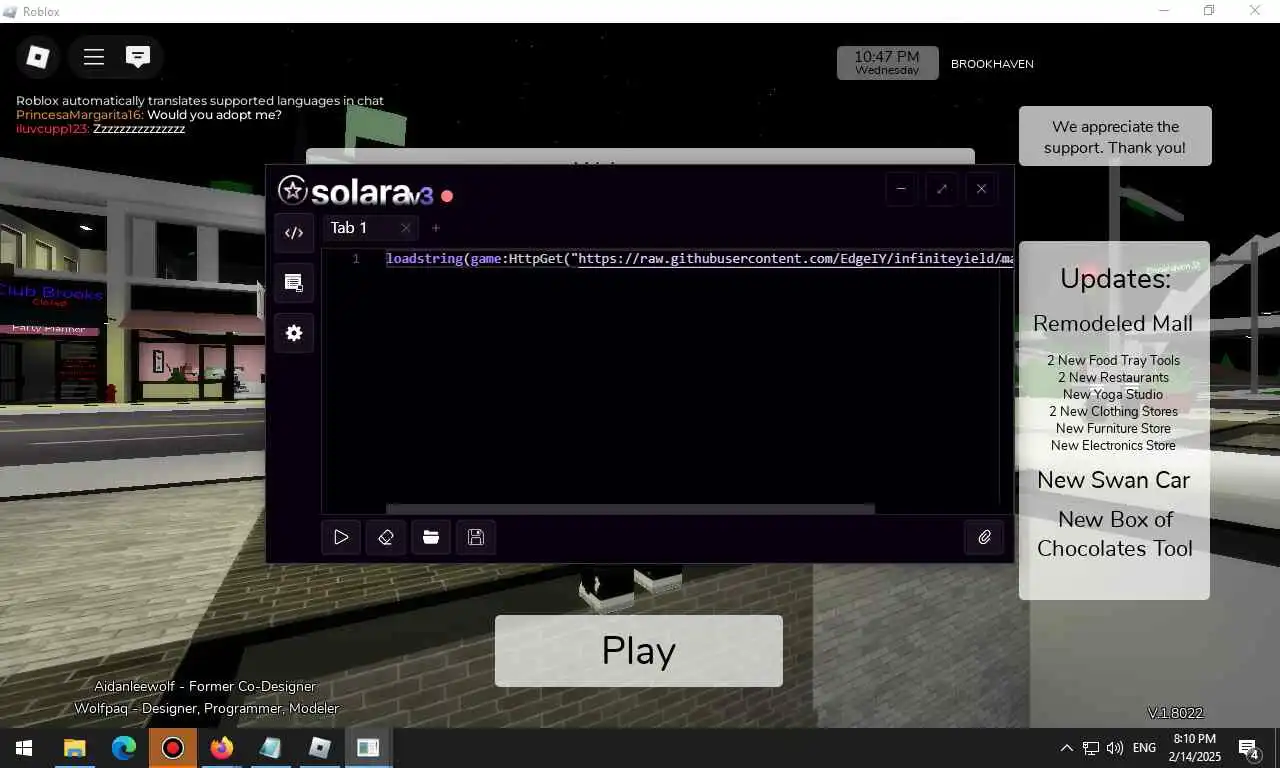Click the BROOKHAVEN label
The height and width of the screenshot is (768, 1280).
[x=992, y=64]
